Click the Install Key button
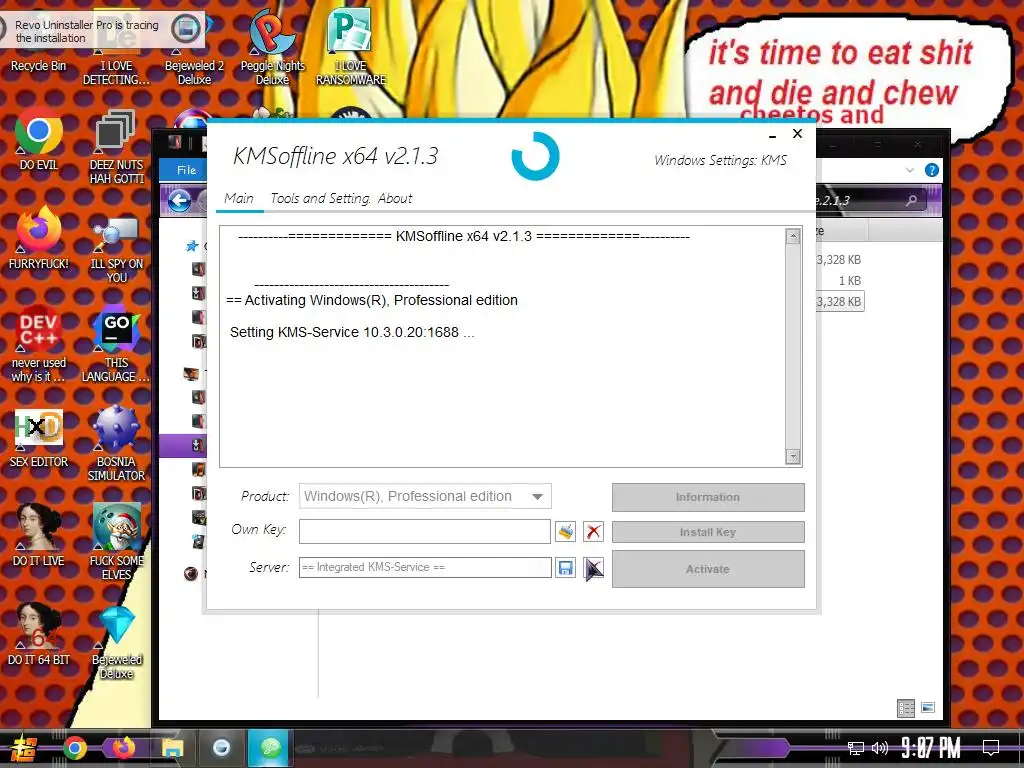 [x=708, y=532]
